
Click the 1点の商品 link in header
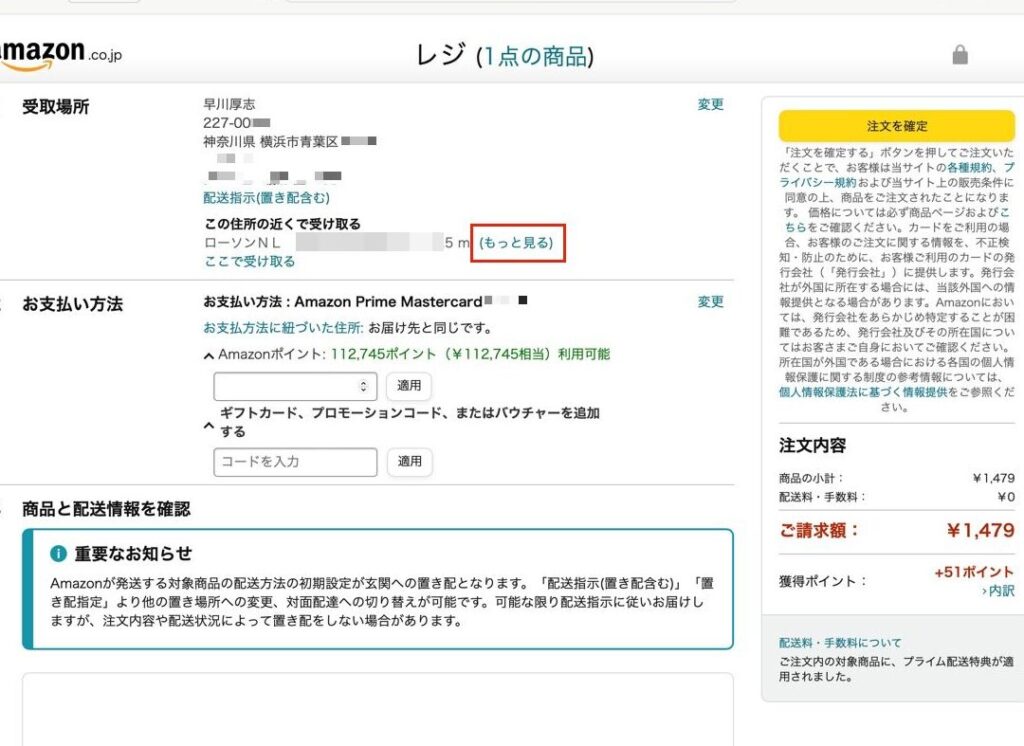coord(535,56)
